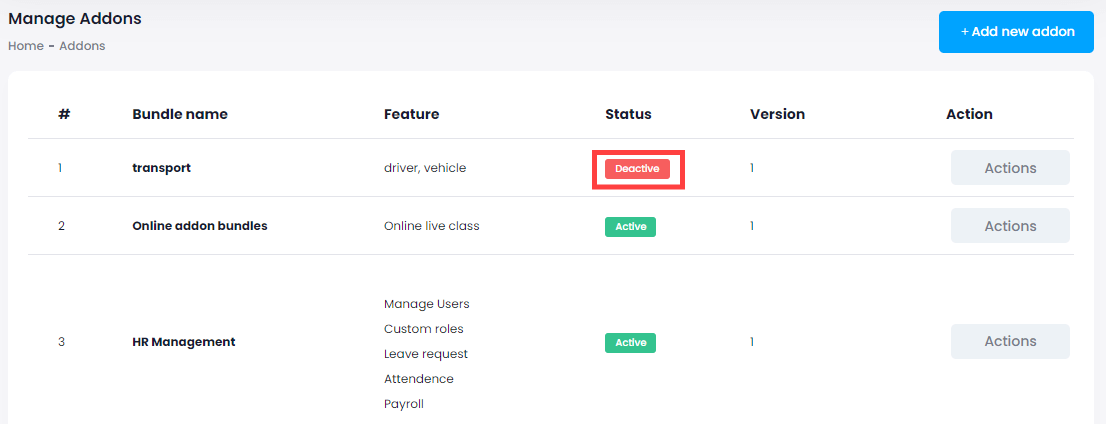Click the Version column header
Screen dimensions: 1106x424
777,114
